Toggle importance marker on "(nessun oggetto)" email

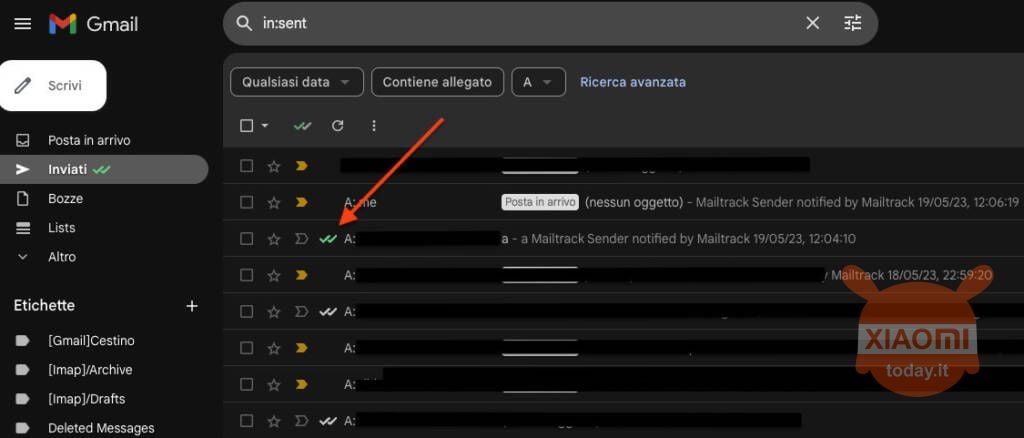[x=301, y=202]
